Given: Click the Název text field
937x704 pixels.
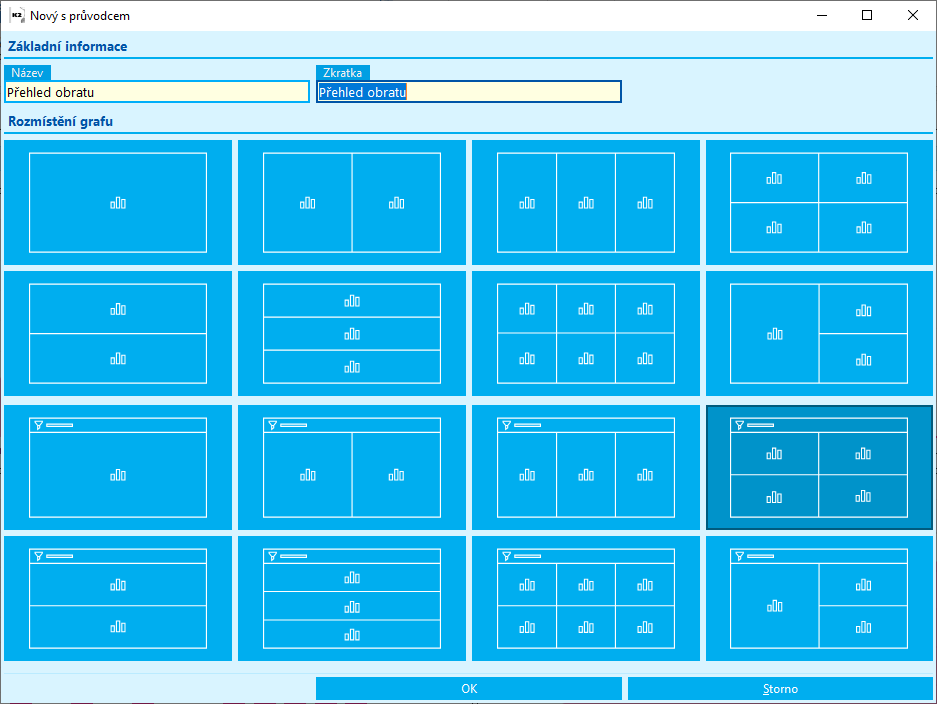Looking at the screenshot, I should (x=157, y=92).
